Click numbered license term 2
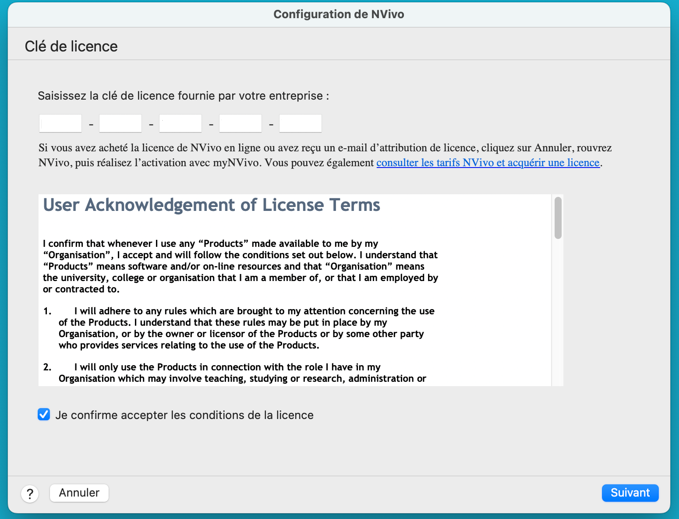The image size is (679, 519). [240, 373]
